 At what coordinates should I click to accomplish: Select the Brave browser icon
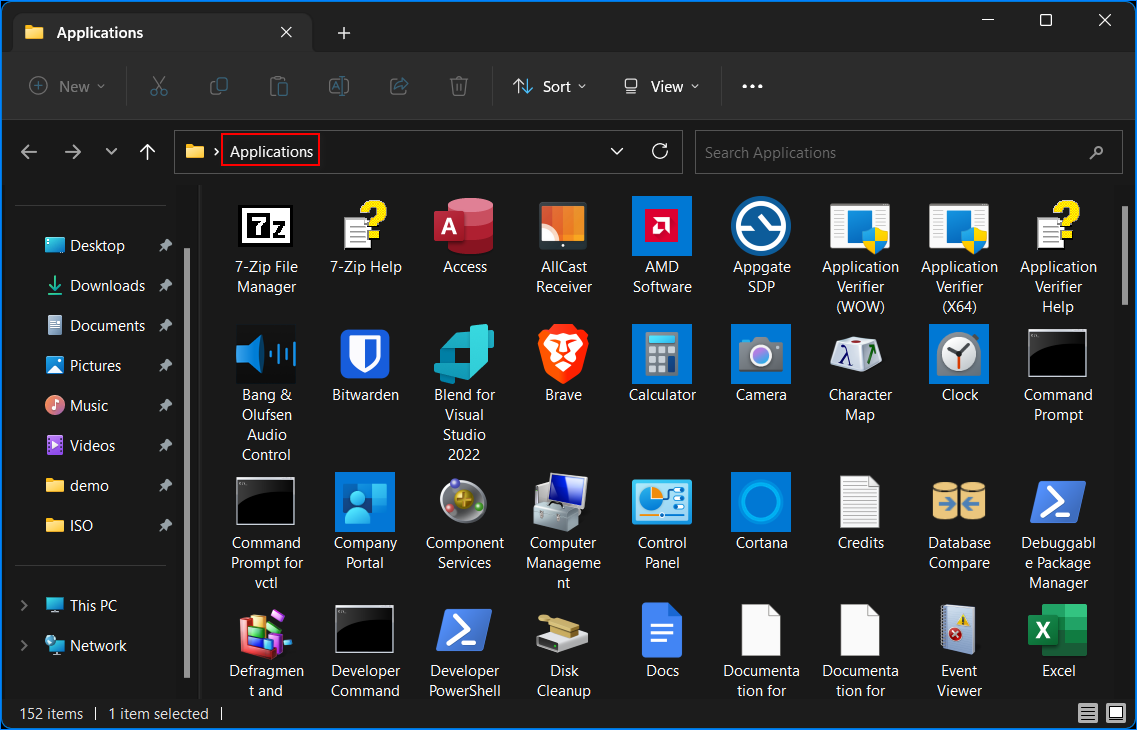click(563, 354)
